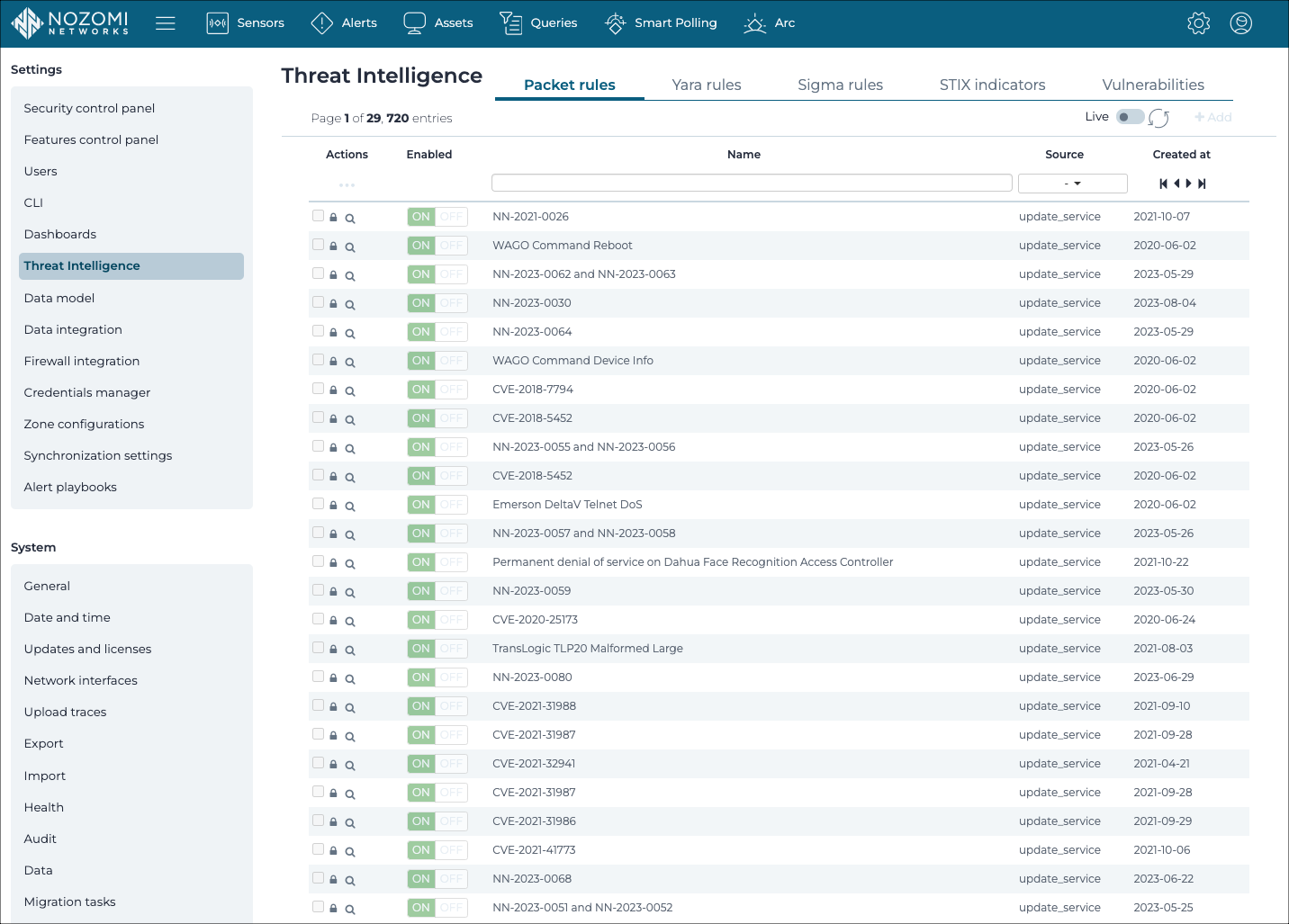The height and width of the screenshot is (924, 1289).
Task: Click 2021-10-22 created date cell
Action: click(x=1161, y=562)
